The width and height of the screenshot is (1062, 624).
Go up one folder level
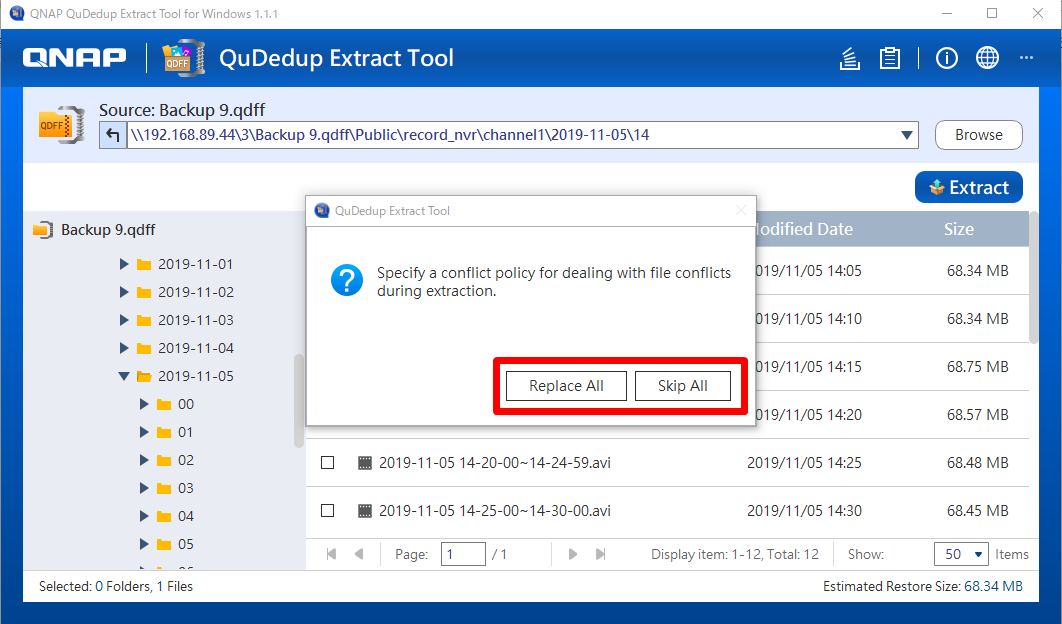click(x=113, y=135)
